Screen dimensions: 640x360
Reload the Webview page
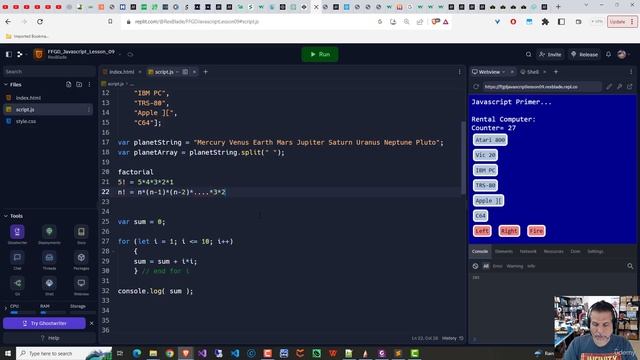476,87
